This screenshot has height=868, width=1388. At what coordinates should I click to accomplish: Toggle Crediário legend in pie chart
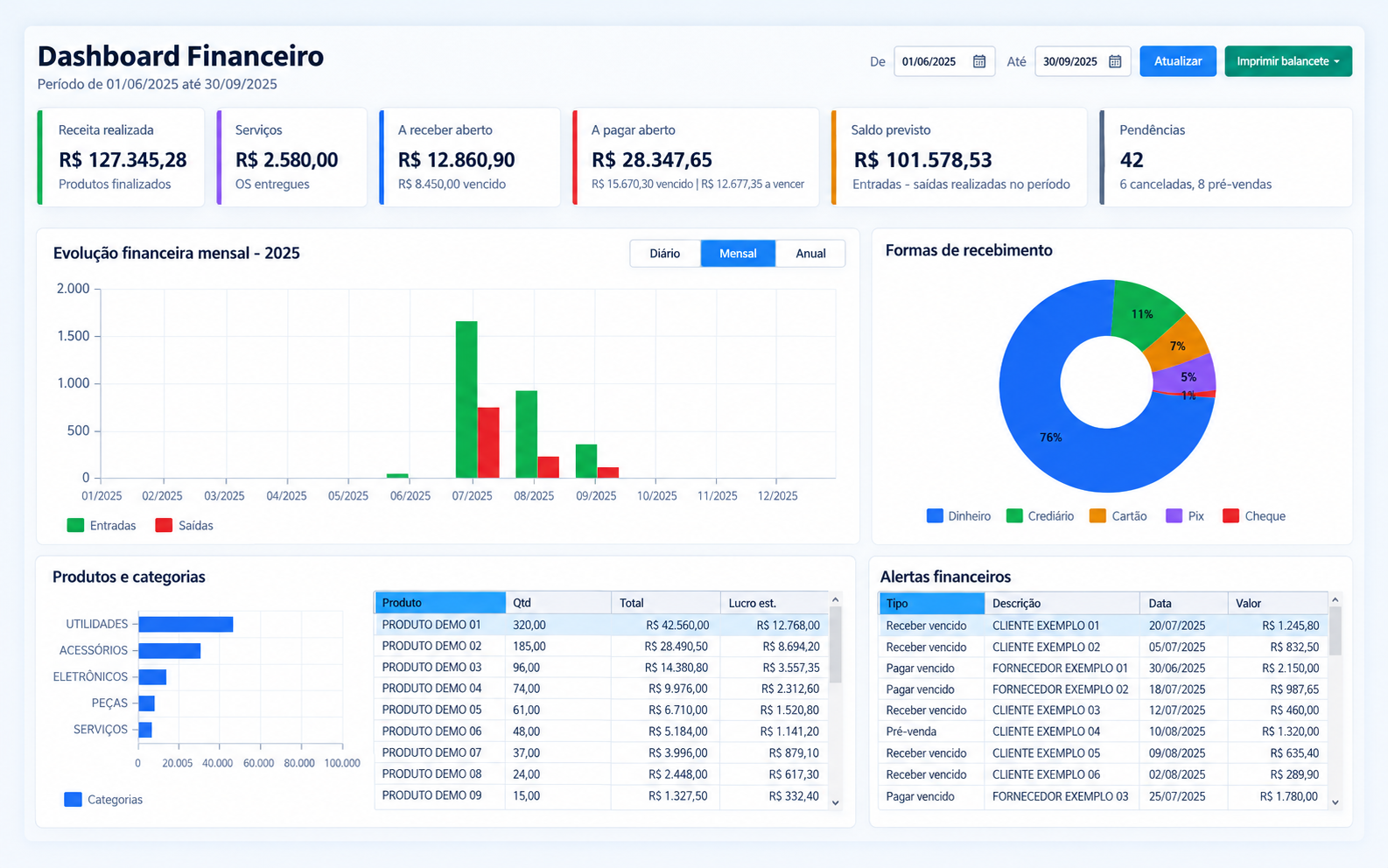point(1014,516)
